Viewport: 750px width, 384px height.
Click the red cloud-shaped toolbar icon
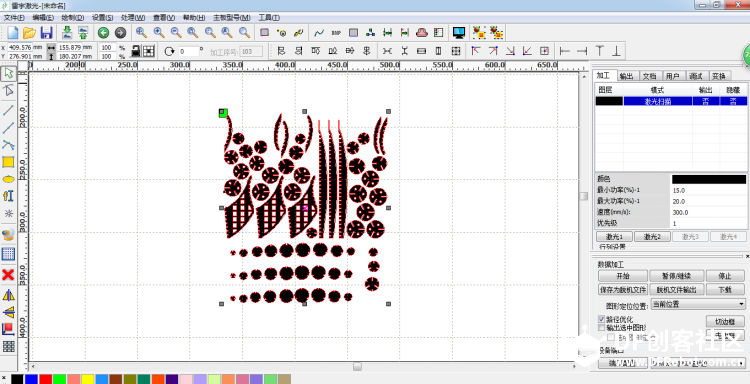[422, 33]
